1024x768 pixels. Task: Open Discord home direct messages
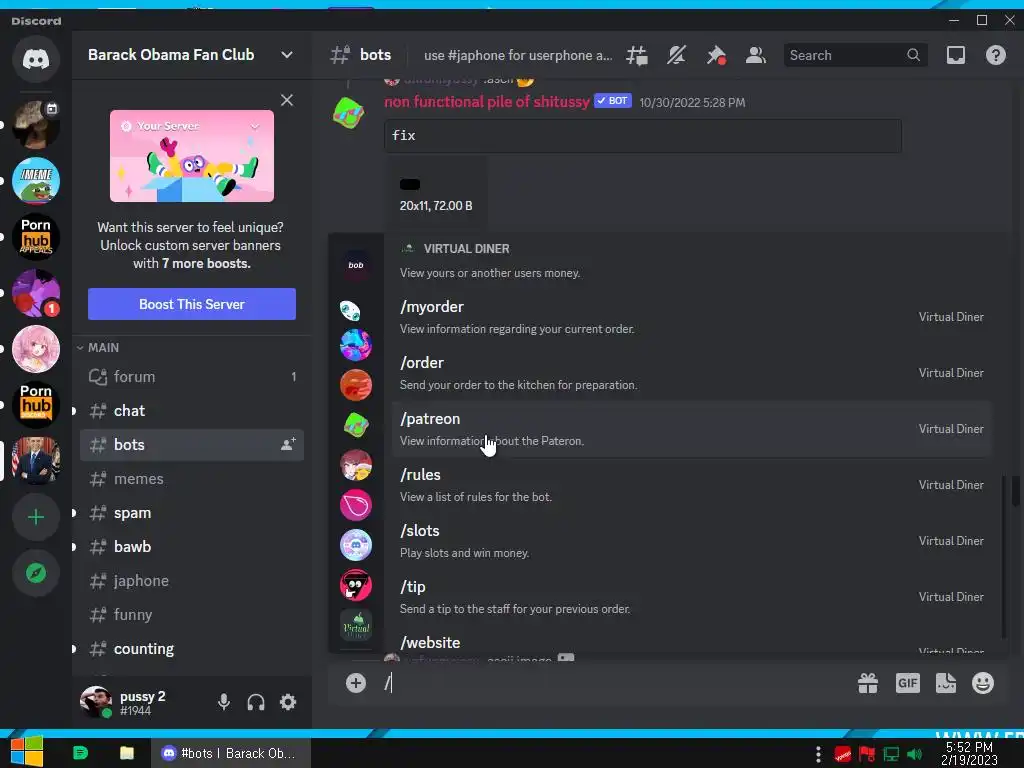[36, 59]
